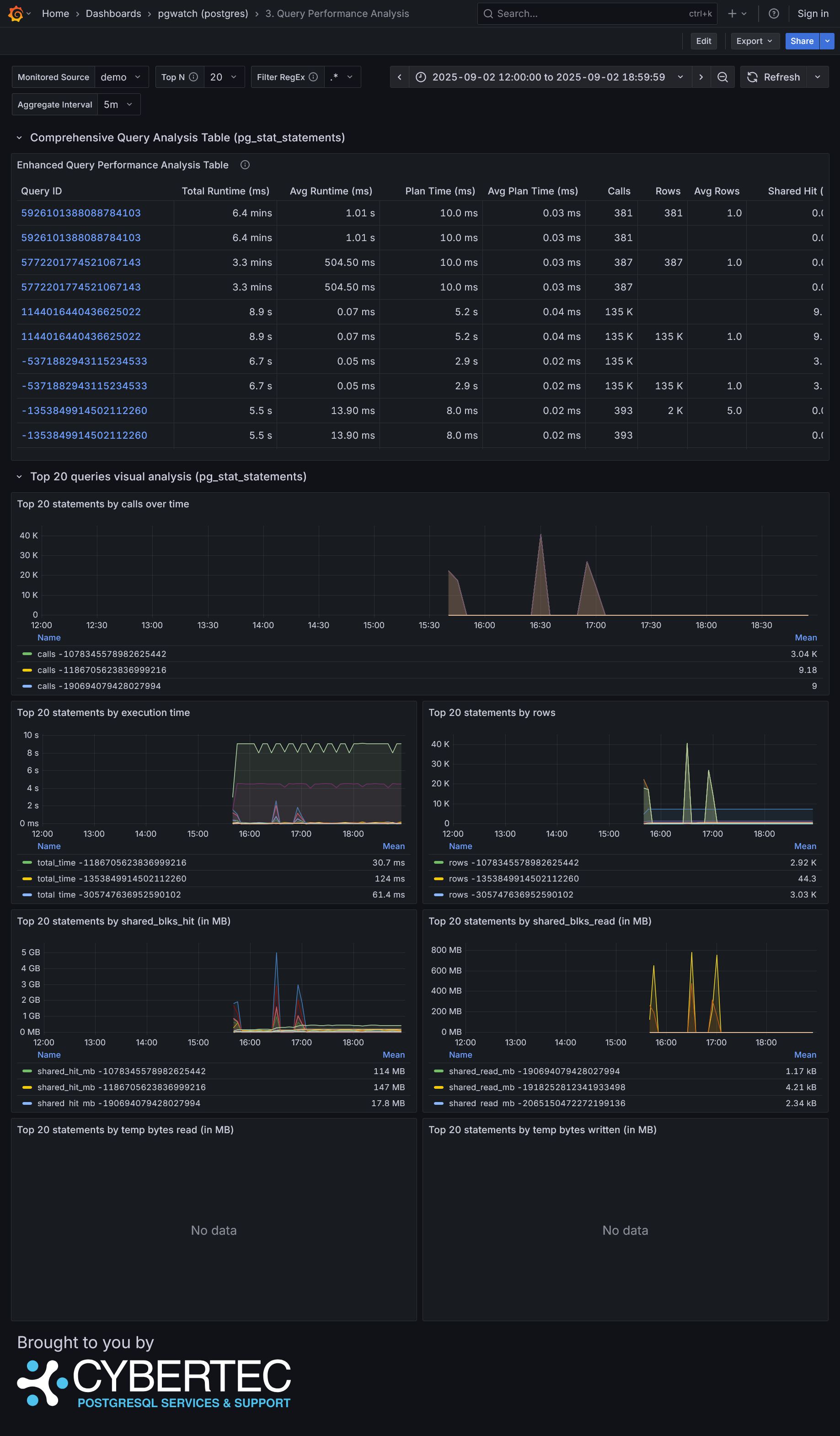Shift time range forward with right arrow

pos(701,77)
